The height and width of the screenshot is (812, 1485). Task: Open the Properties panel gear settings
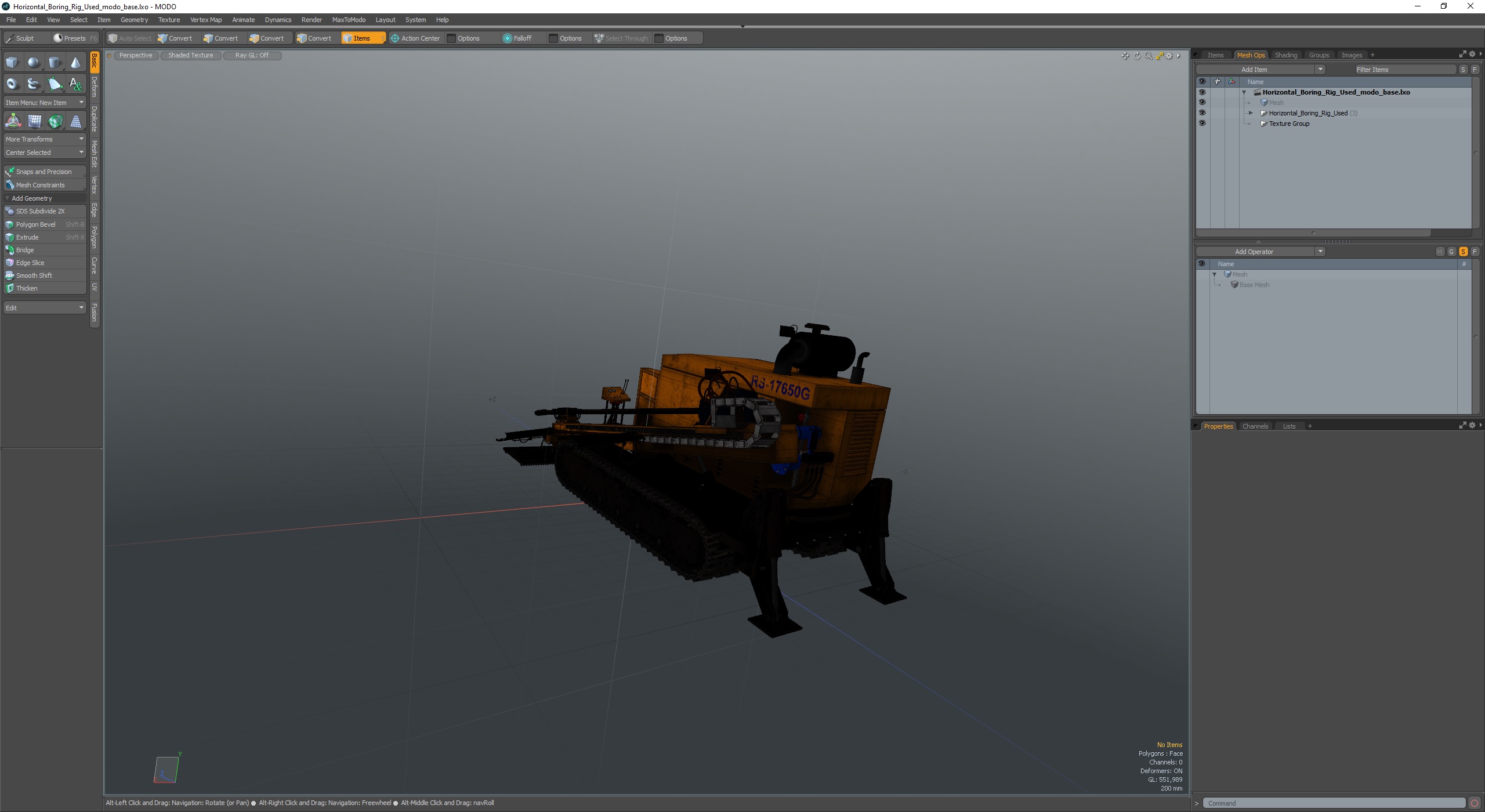1472,425
